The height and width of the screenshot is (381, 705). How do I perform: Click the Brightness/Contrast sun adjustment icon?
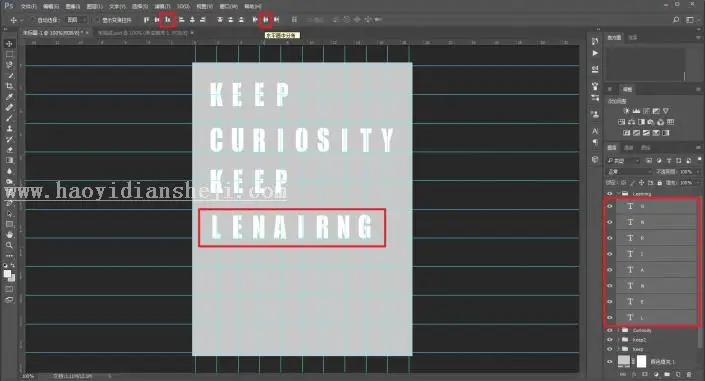pyautogui.click(x=626, y=111)
